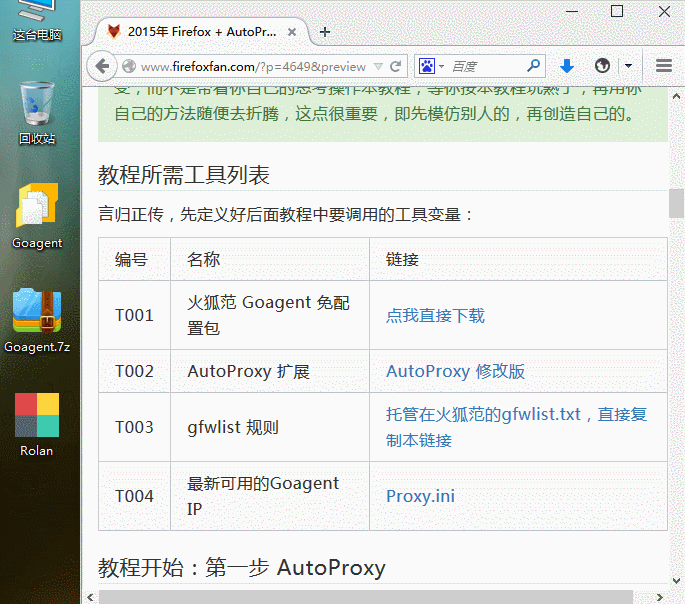Click the 最新可用的Goagent IP cell
Viewport: 685px width, 604px height.
[x=270, y=496]
